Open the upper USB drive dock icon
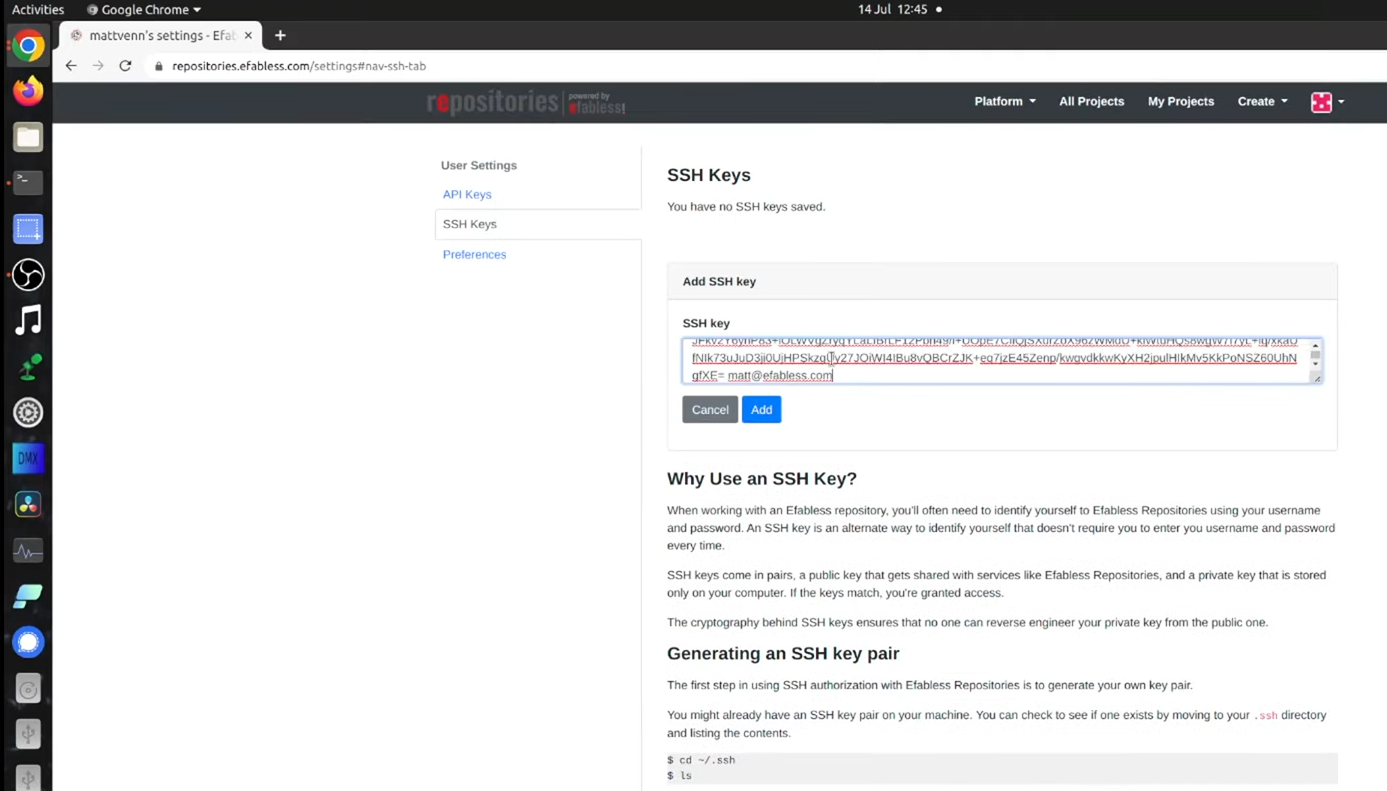 (28, 734)
